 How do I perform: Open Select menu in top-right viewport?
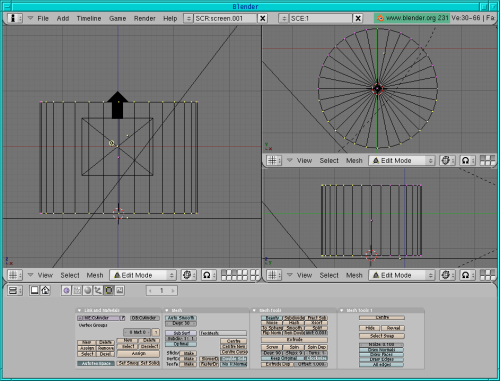click(x=329, y=161)
